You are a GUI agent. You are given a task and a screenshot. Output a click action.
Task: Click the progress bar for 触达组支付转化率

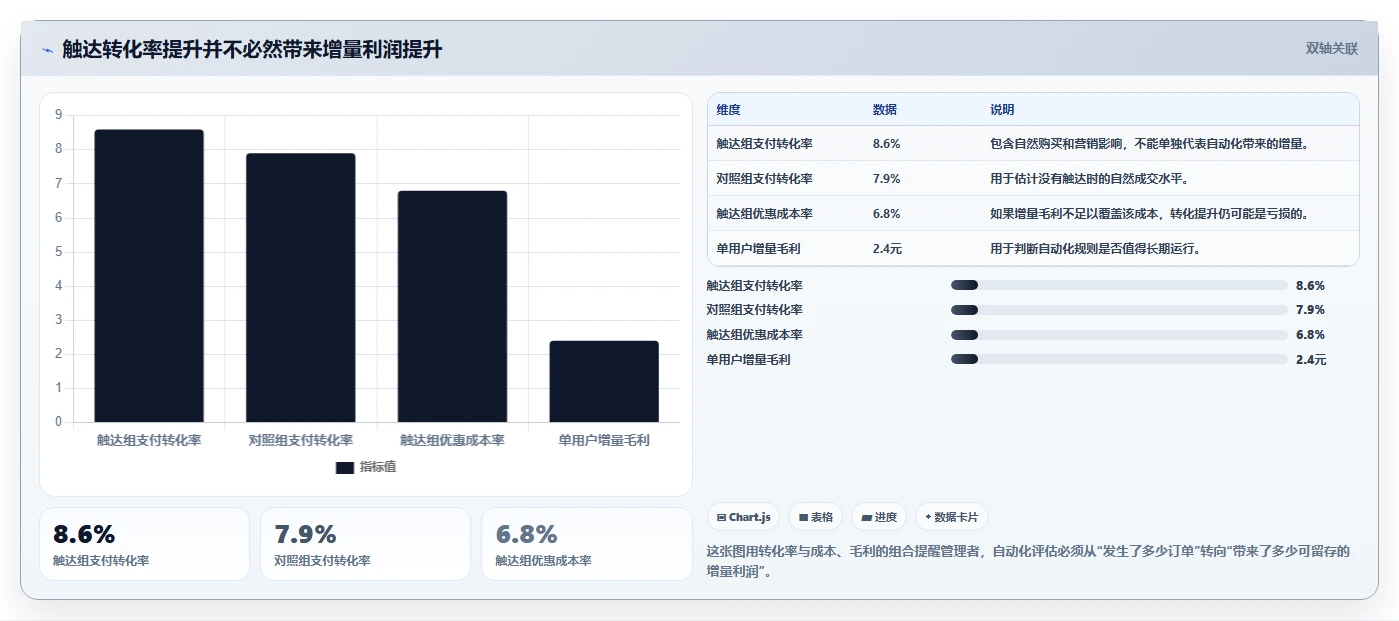point(1119,286)
